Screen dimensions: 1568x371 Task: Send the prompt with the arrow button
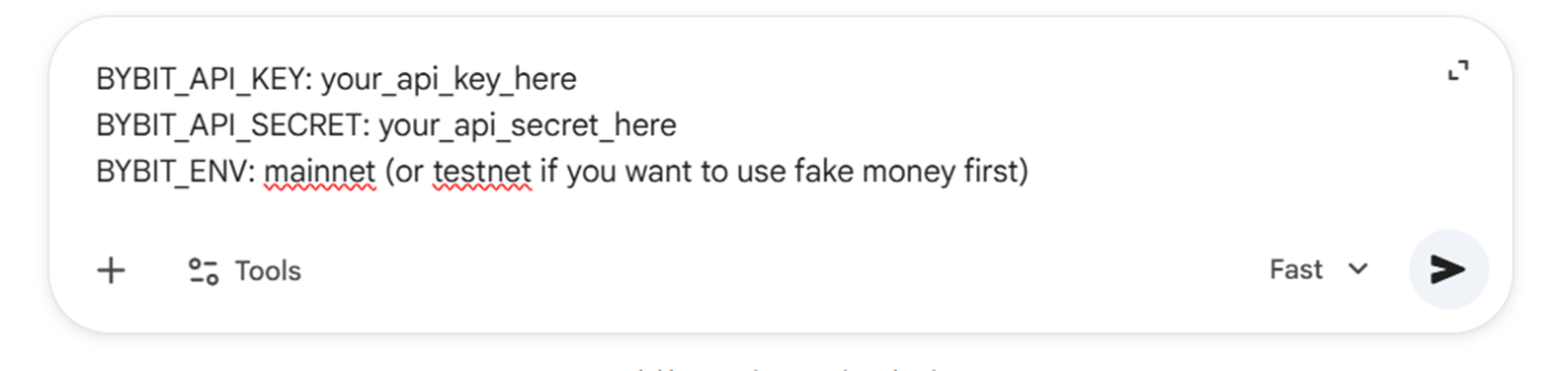pyautogui.click(x=1447, y=269)
